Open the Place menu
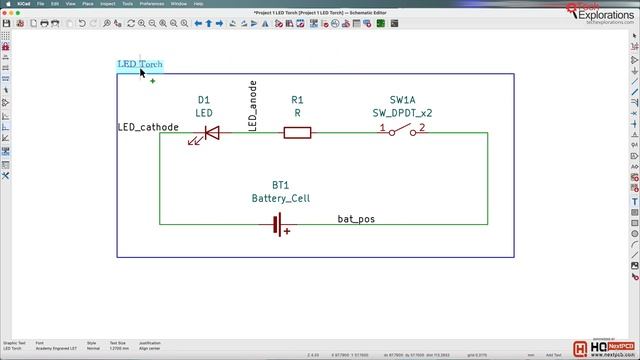 (x=88, y=4)
